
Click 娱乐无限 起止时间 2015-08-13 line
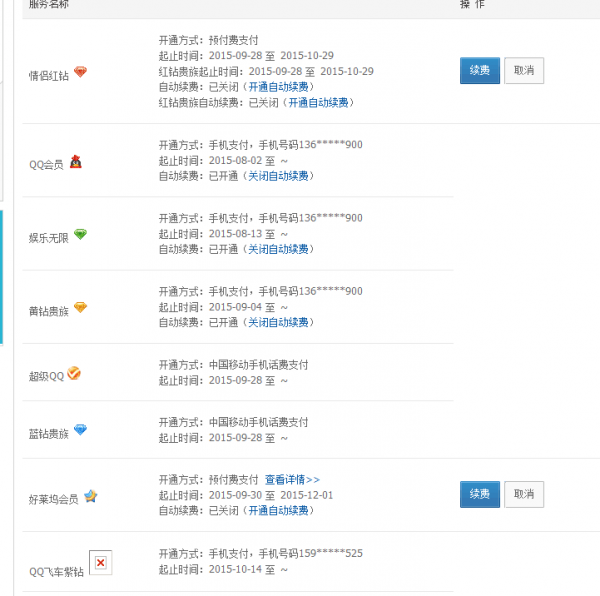click(x=223, y=234)
